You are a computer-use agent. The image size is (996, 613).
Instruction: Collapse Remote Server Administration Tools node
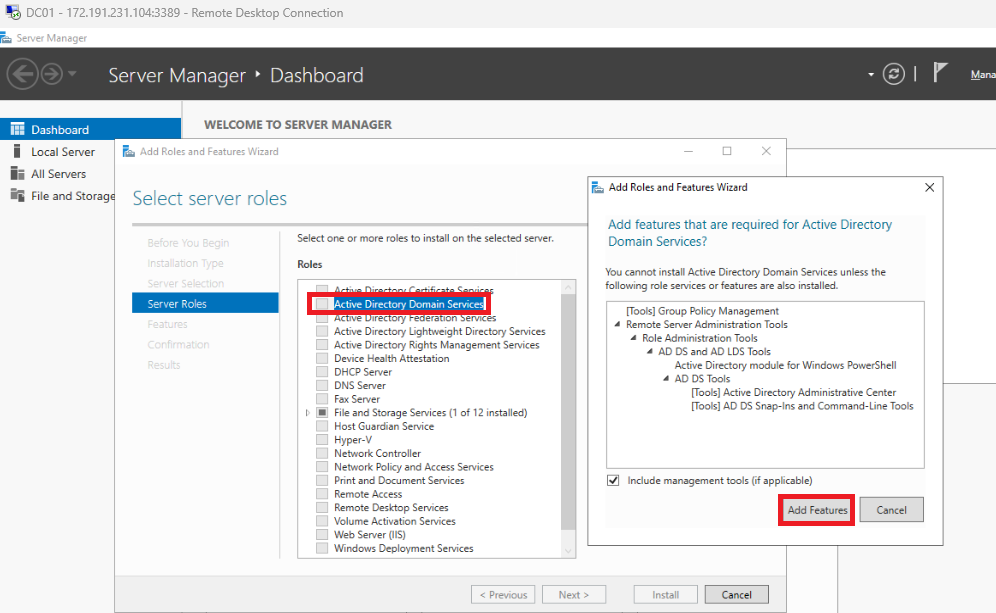pos(617,324)
